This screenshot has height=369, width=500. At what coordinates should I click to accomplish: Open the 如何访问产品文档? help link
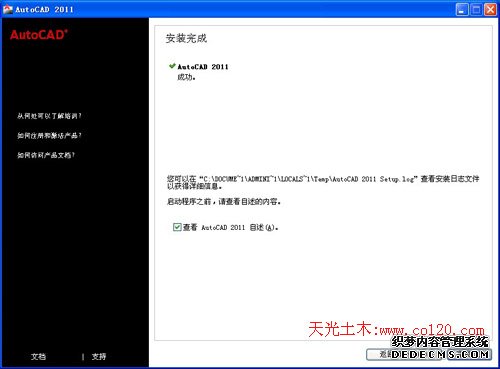pos(46,155)
